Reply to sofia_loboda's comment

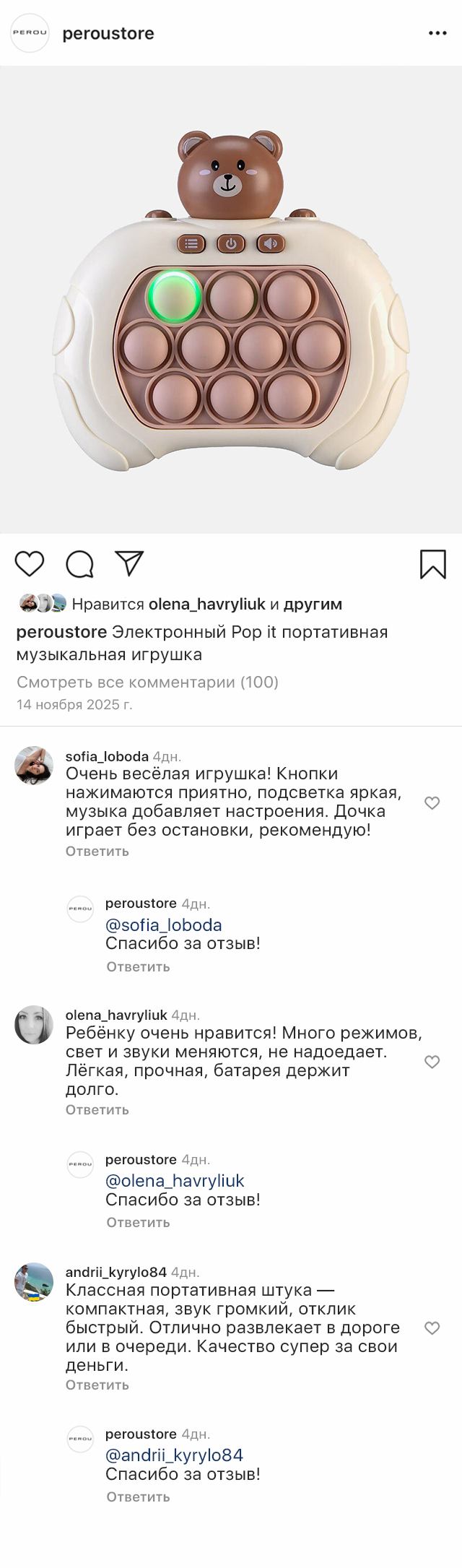[97, 851]
